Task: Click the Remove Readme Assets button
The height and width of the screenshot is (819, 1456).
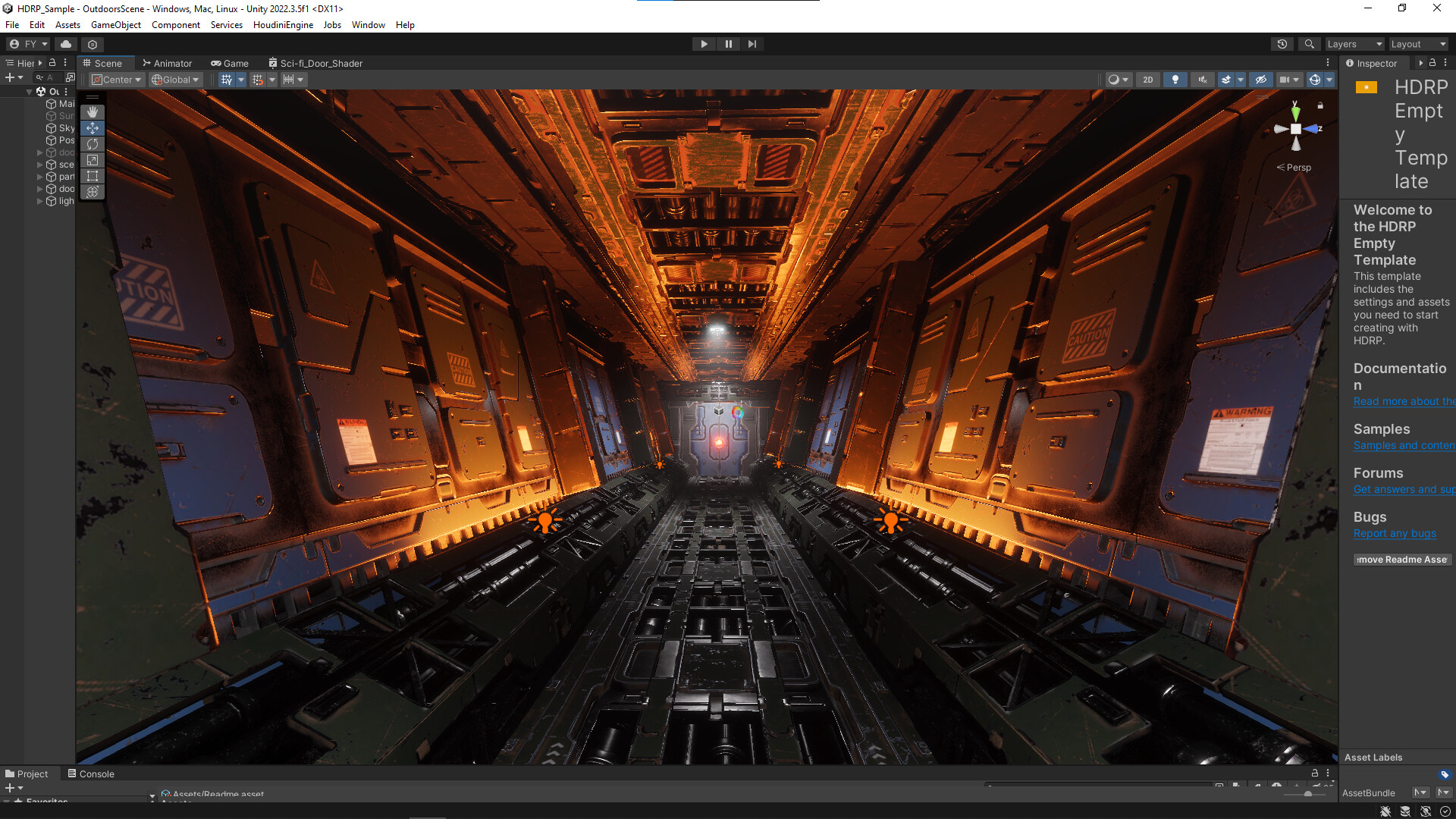Action: pos(1401,560)
